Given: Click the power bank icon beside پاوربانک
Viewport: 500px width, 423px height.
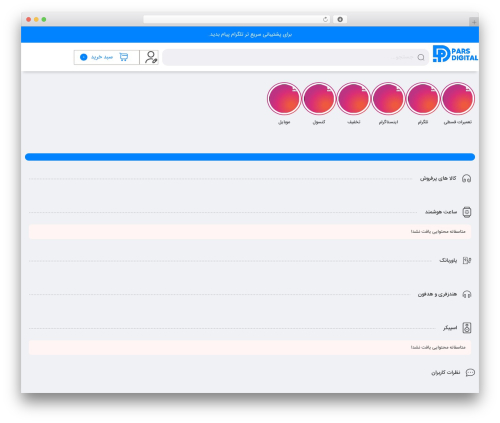Looking at the screenshot, I should point(467,260).
